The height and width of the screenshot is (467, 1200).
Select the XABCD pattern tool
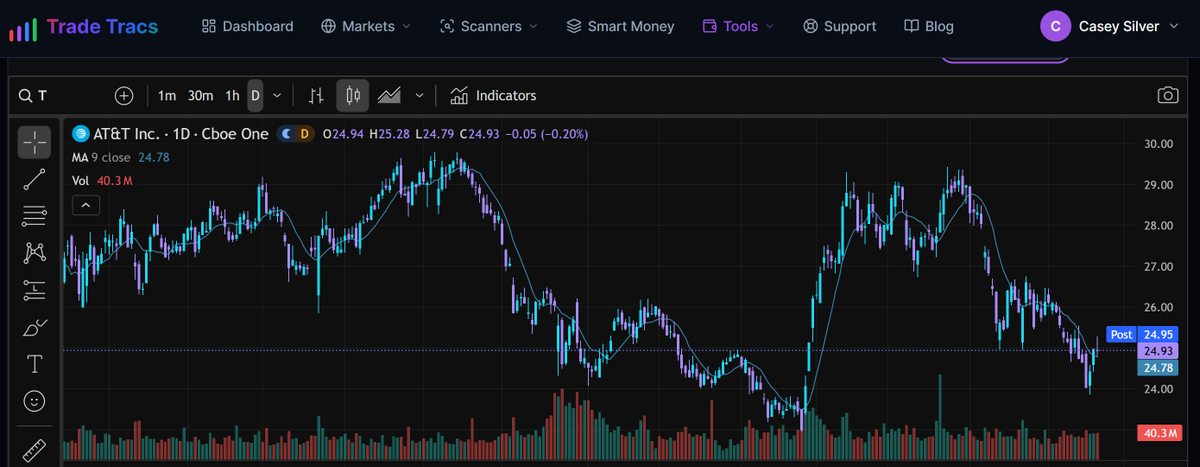pos(34,253)
